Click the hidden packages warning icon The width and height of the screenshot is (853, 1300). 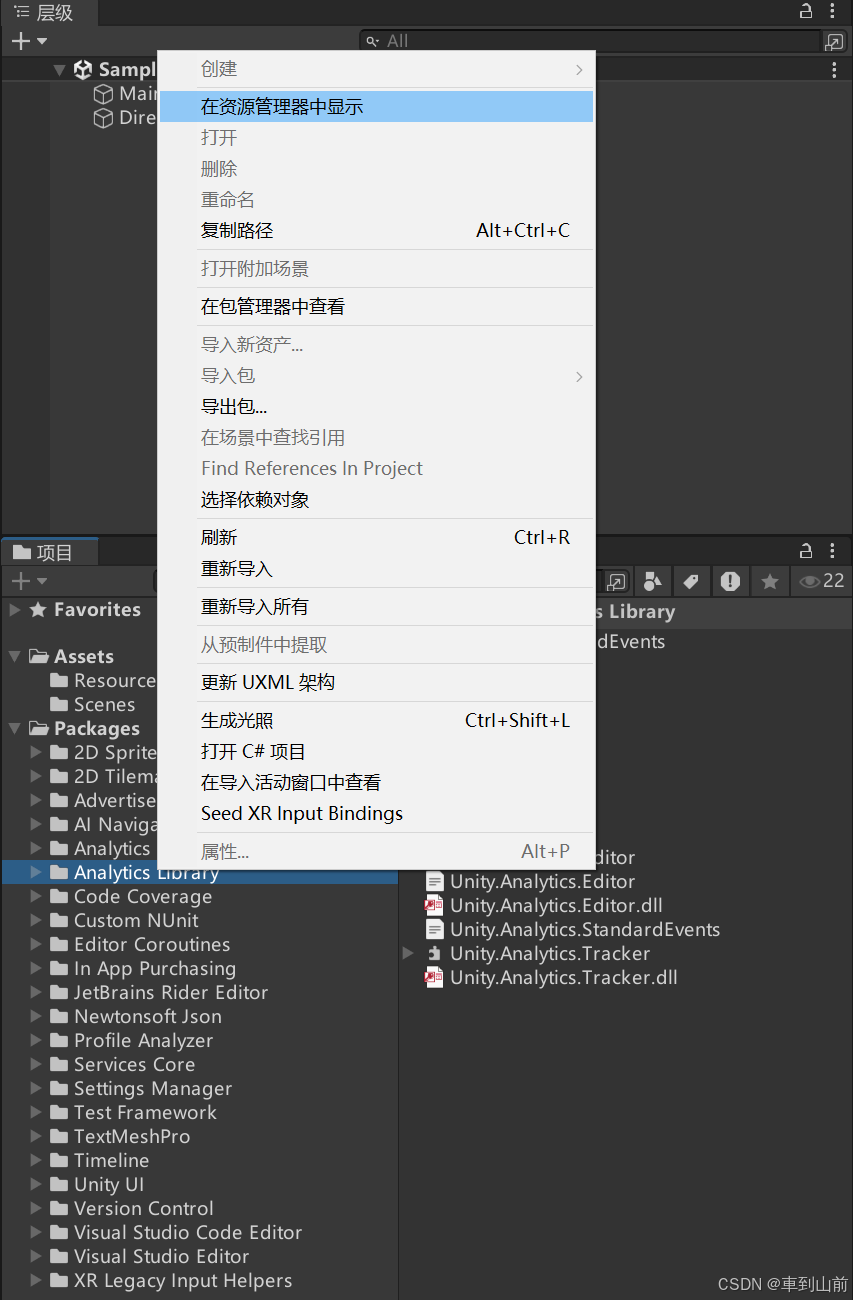(x=731, y=581)
